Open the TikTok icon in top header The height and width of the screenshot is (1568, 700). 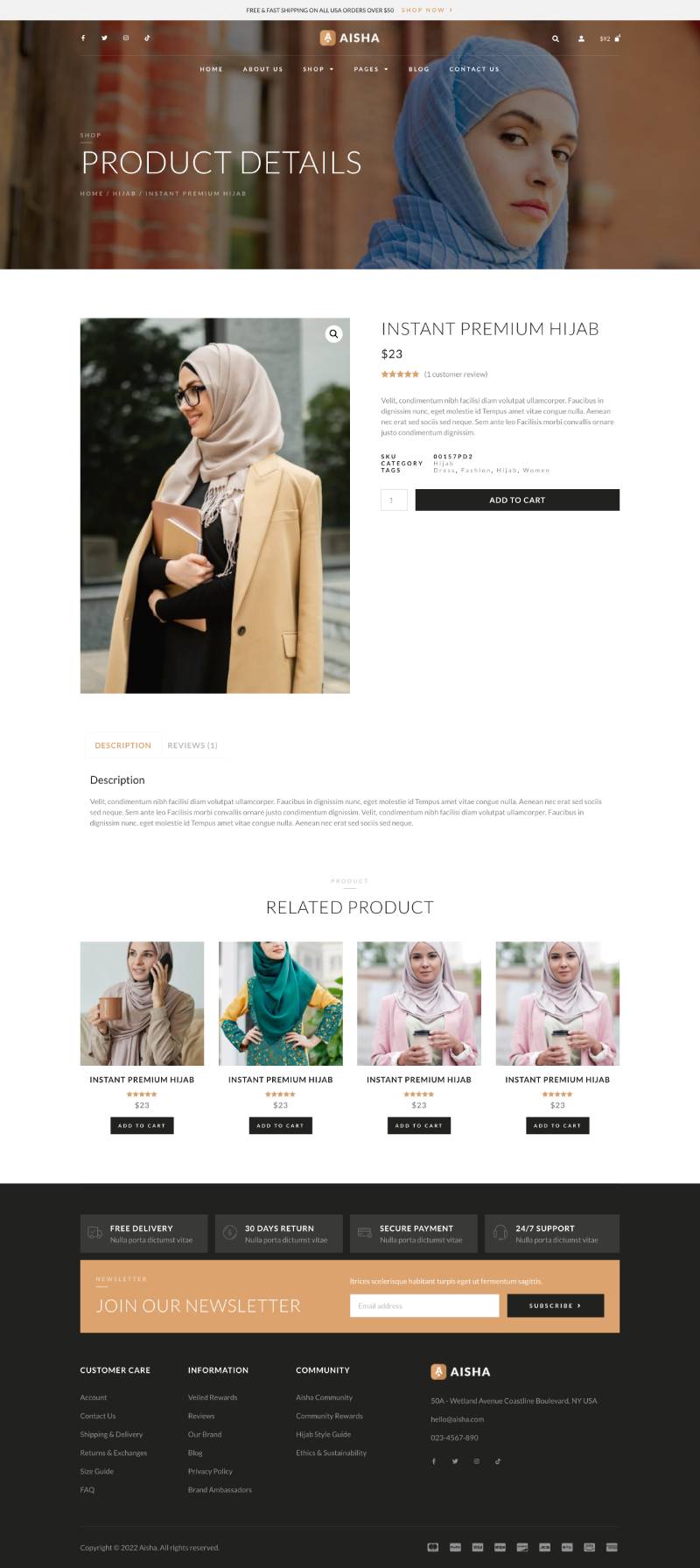pyautogui.click(x=147, y=38)
